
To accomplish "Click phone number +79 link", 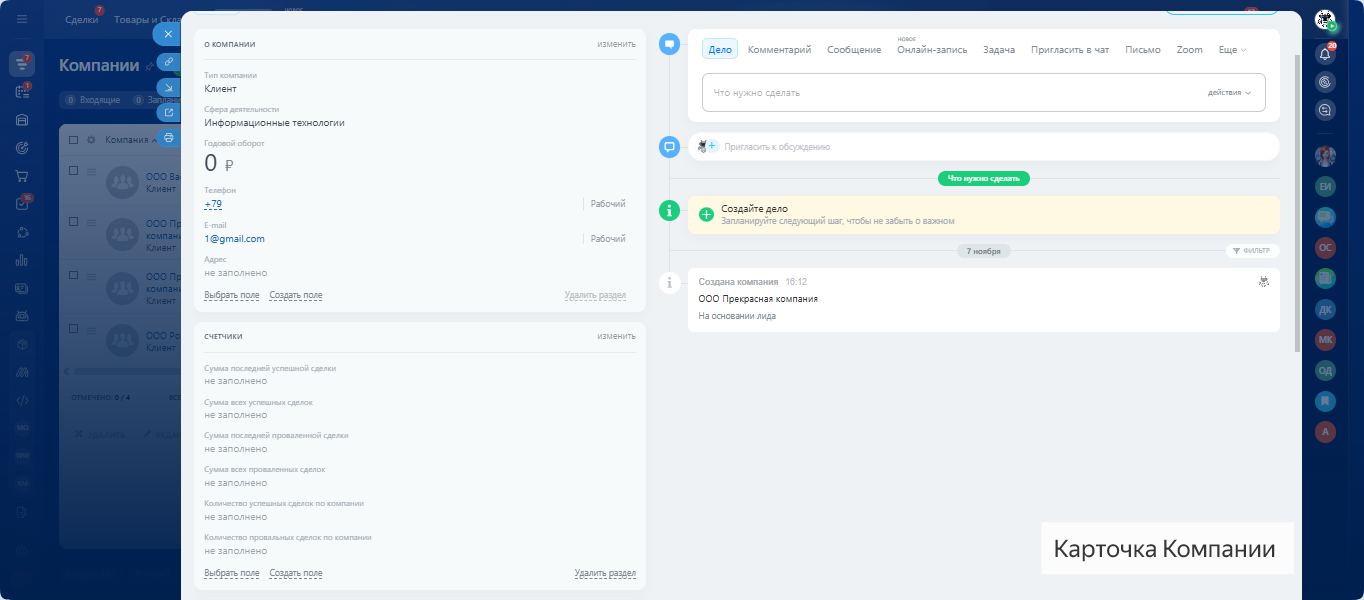I will pyautogui.click(x=213, y=204).
